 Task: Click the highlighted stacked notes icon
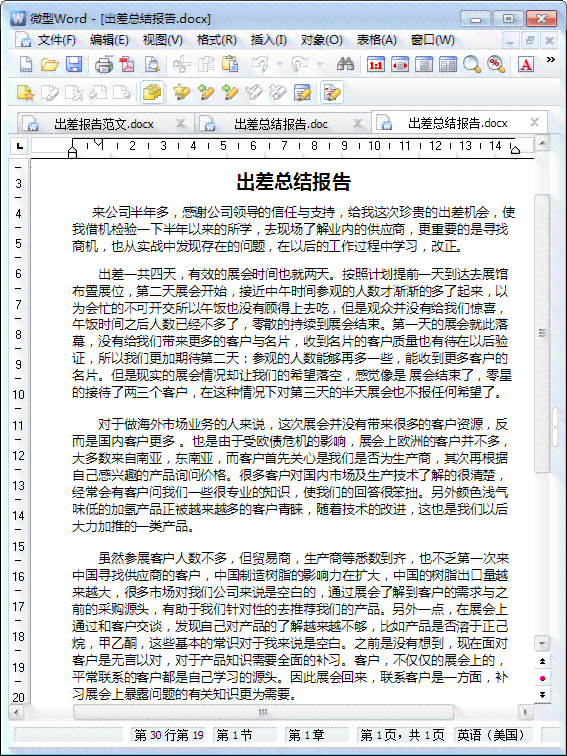pos(152,92)
